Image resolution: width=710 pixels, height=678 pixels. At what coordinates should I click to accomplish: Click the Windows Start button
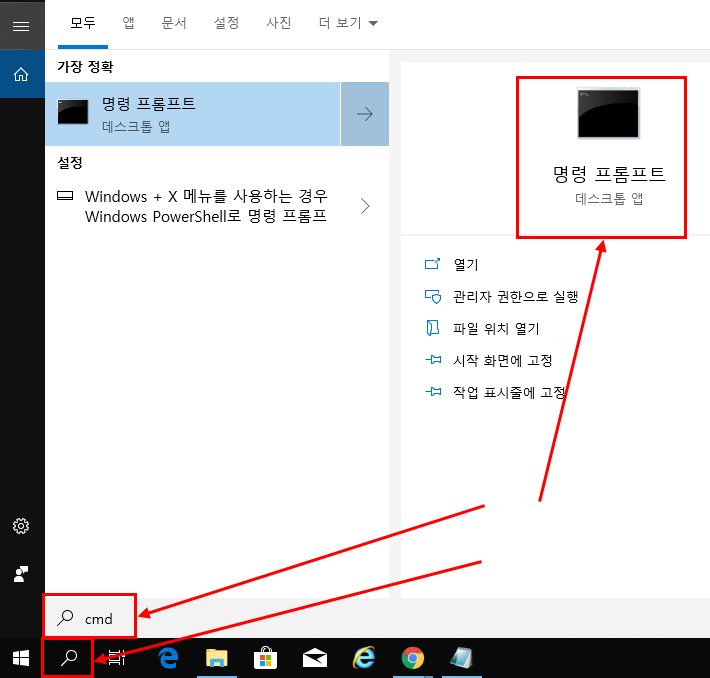click(x=21, y=658)
